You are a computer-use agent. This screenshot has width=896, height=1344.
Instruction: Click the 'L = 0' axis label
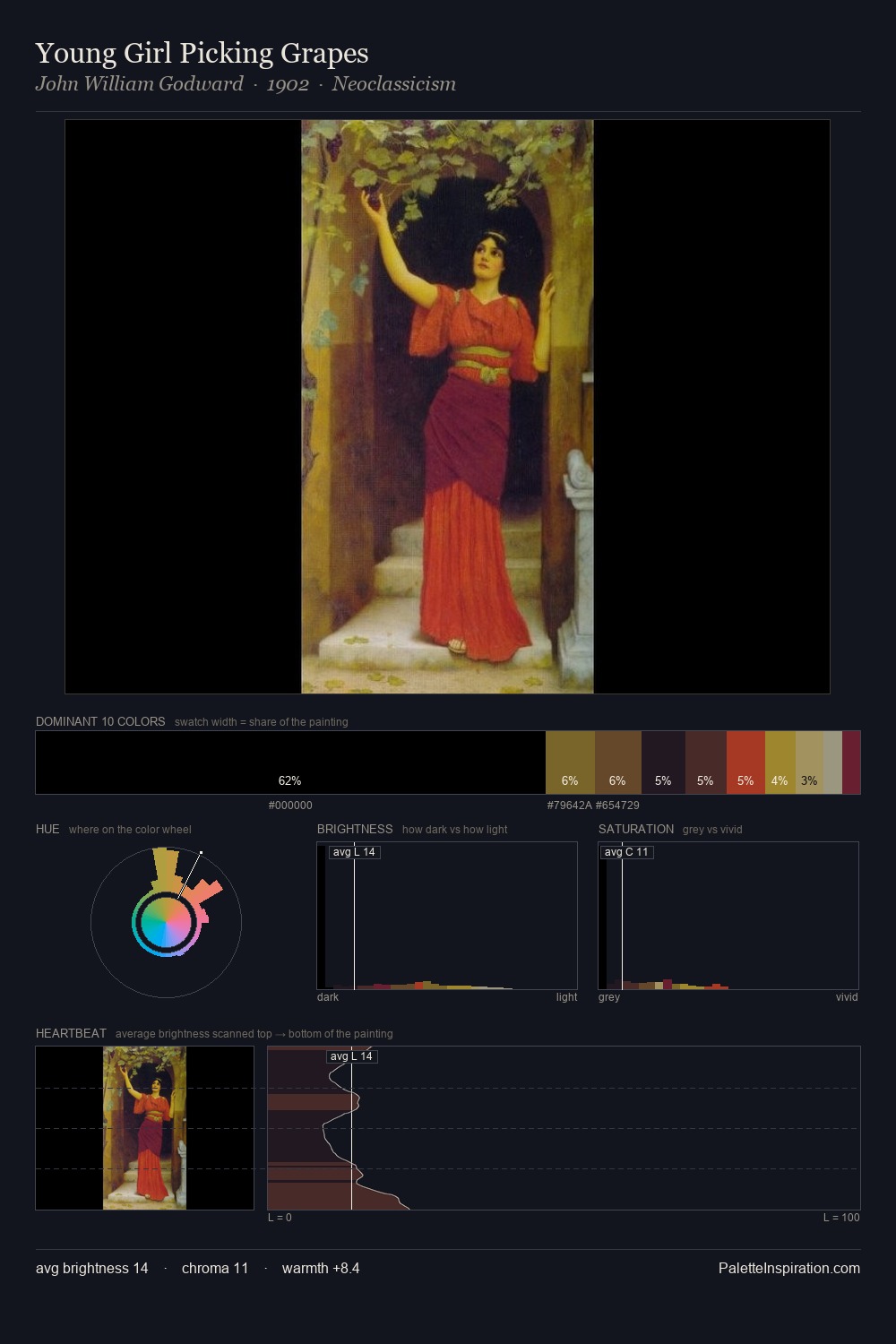[x=280, y=1218]
